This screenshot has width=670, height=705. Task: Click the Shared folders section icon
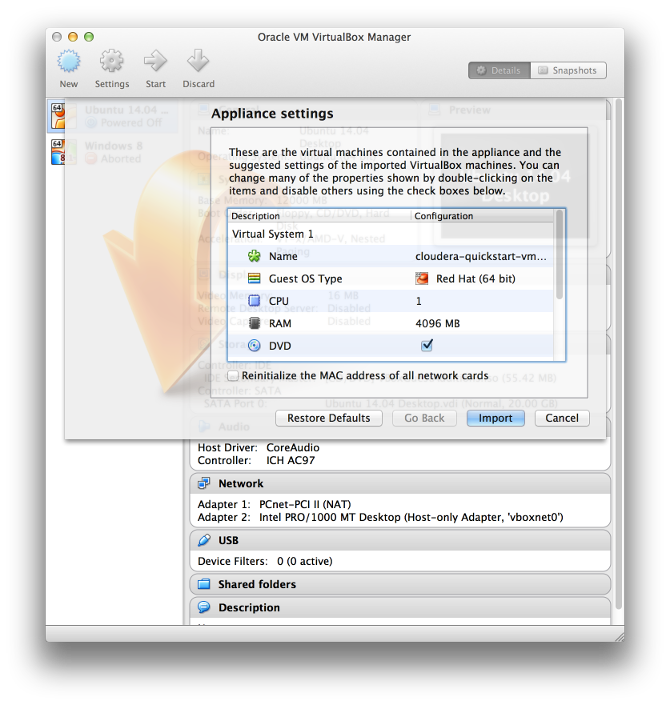pos(204,584)
